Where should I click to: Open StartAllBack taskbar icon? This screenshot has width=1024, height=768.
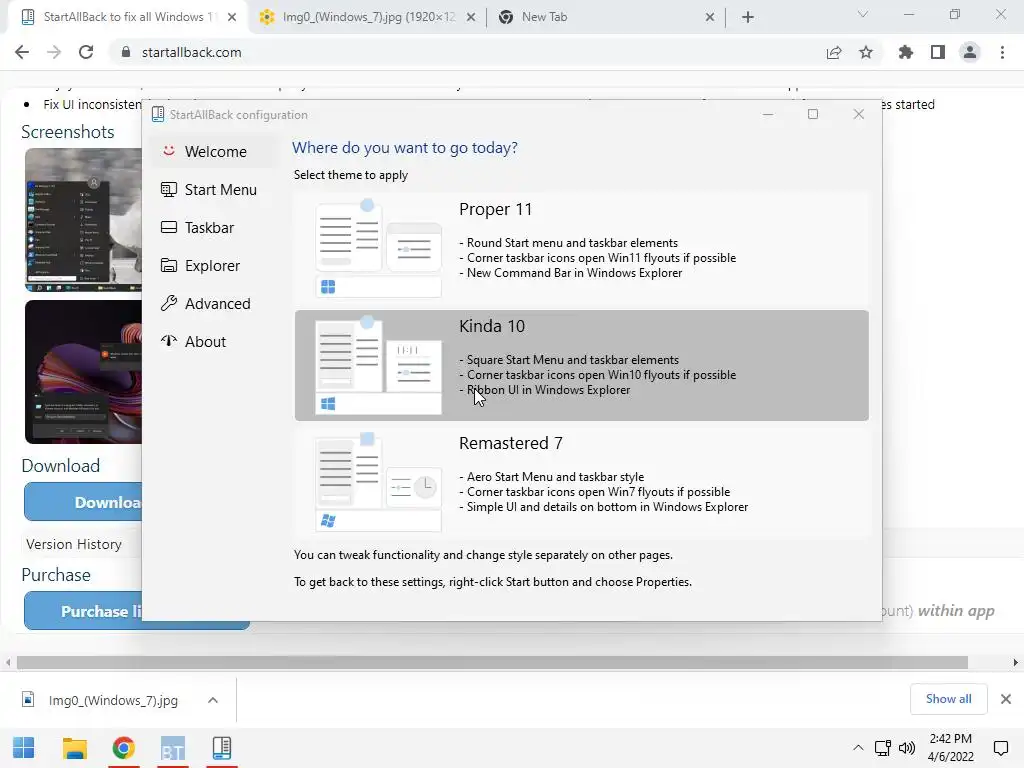(x=222, y=748)
